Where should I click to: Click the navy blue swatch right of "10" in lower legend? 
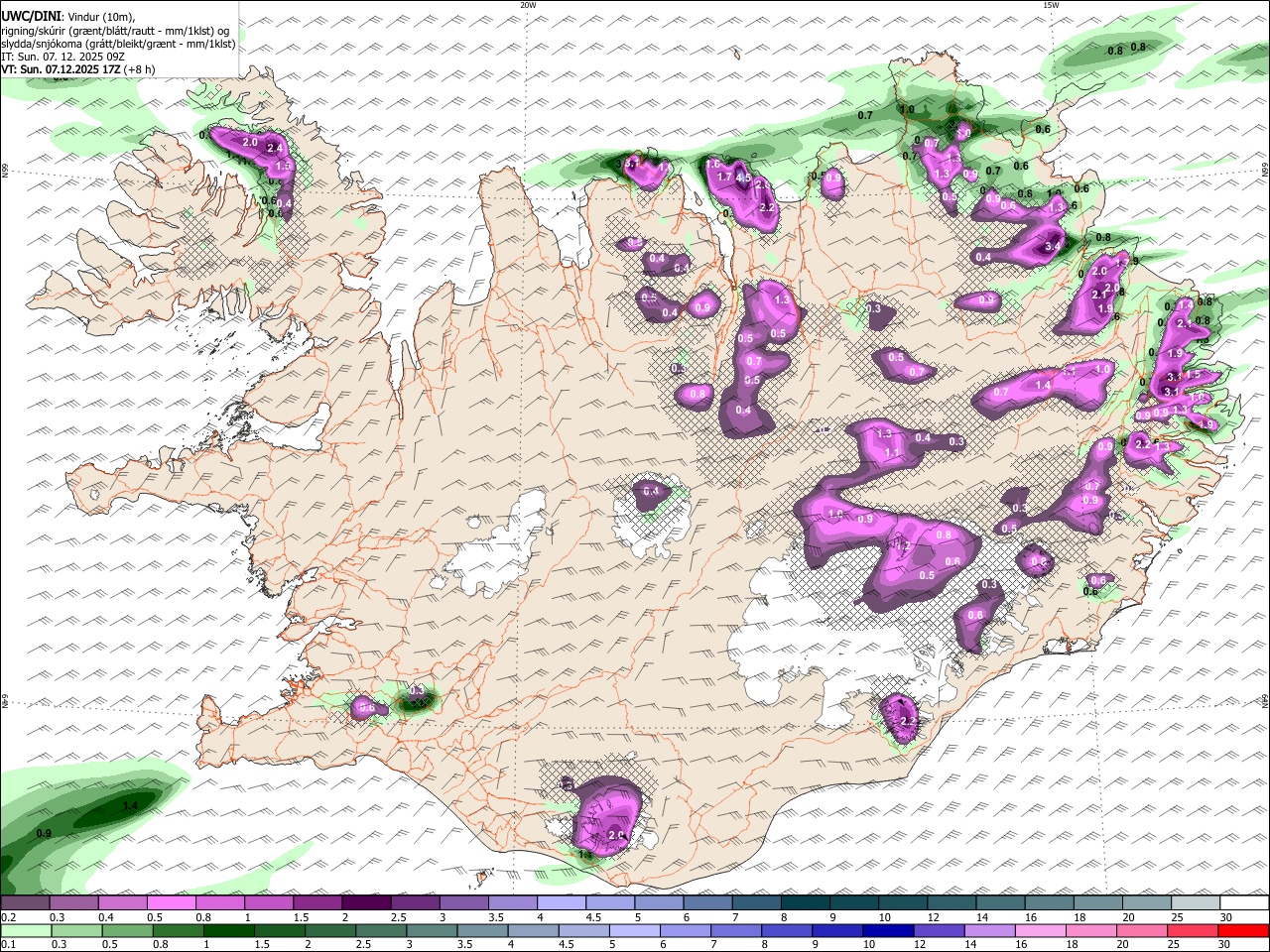click(888, 931)
